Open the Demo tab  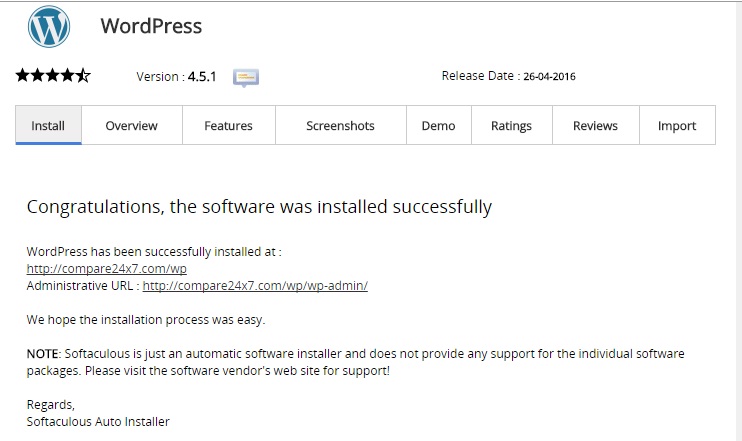pyautogui.click(x=438, y=126)
